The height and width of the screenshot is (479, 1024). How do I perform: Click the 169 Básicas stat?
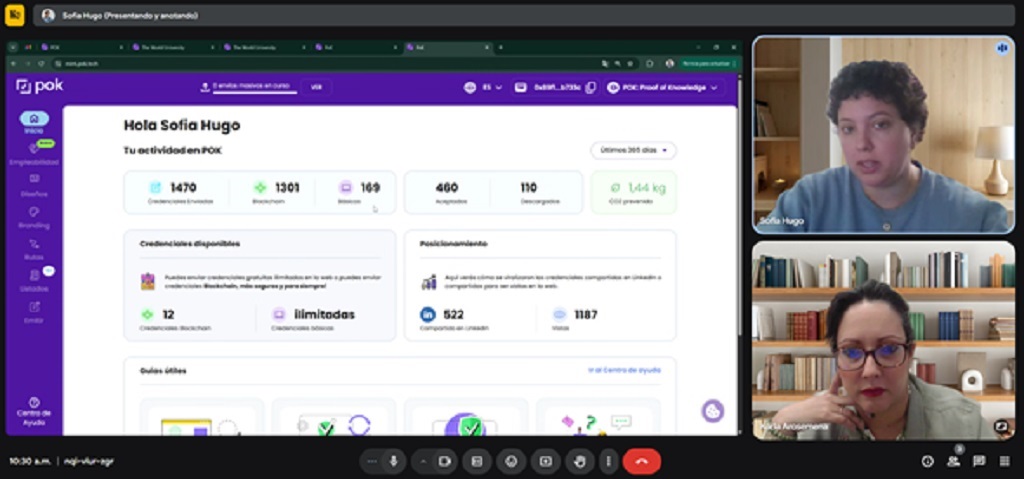click(x=359, y=193)
